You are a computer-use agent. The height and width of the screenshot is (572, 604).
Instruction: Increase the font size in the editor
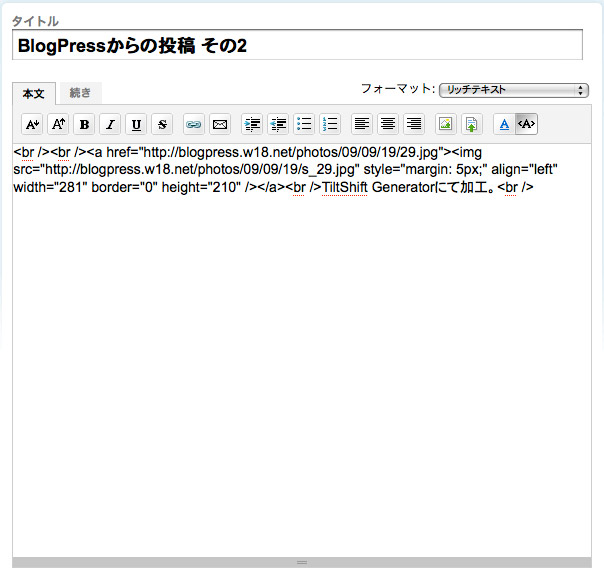(x=58, y=124)
